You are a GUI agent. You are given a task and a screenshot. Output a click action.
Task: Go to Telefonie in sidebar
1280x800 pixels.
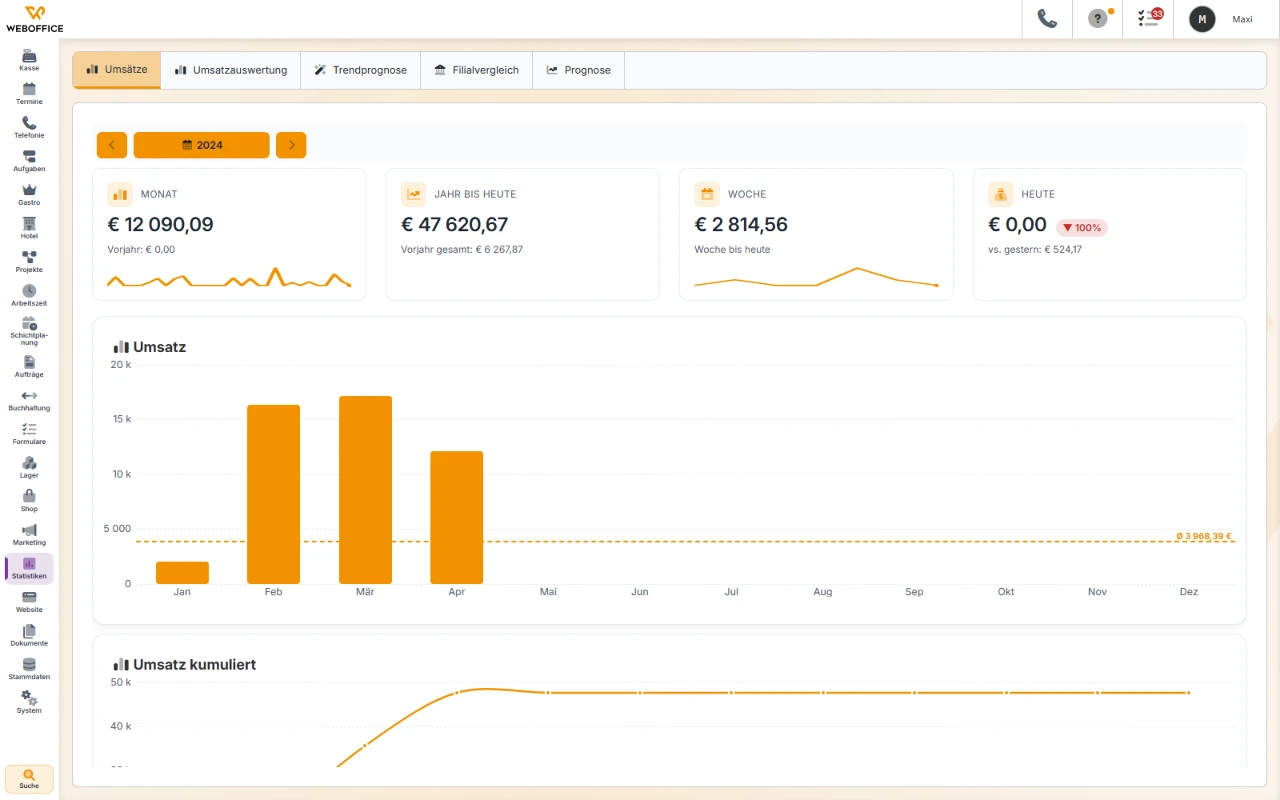(29, 127)
